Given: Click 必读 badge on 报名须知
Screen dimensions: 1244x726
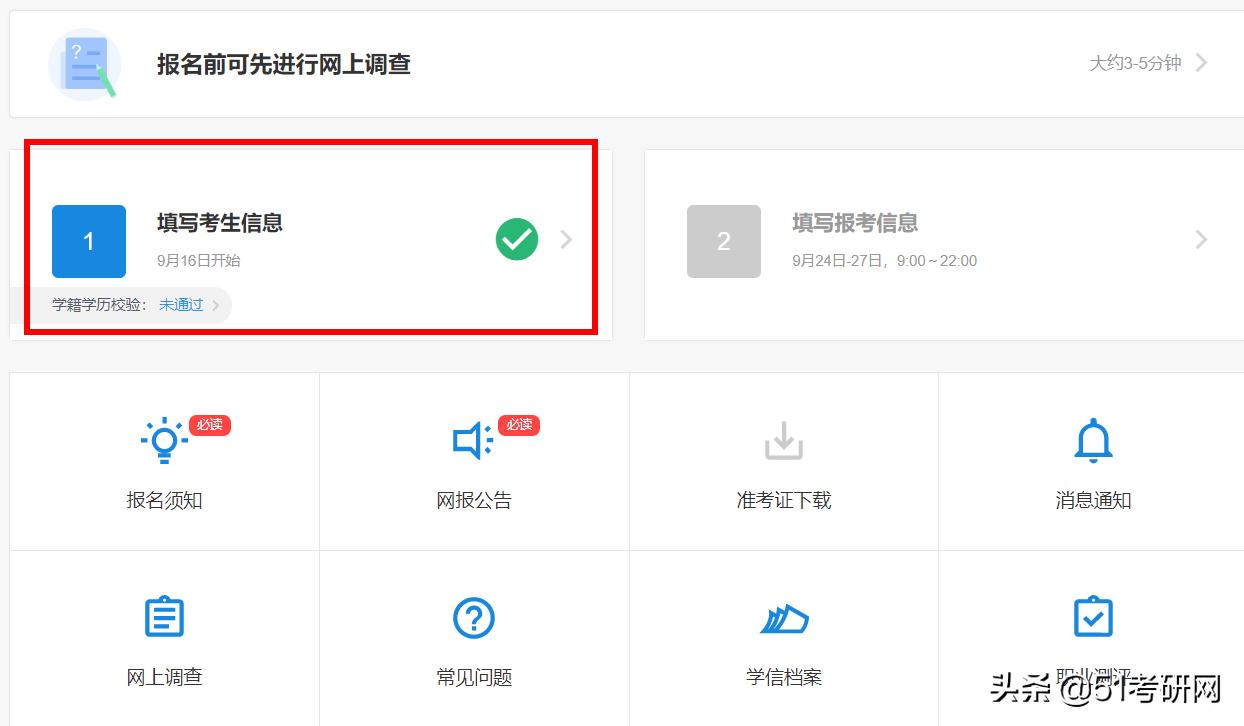Looking at the screenshot, I should click(x=210, y=425).
